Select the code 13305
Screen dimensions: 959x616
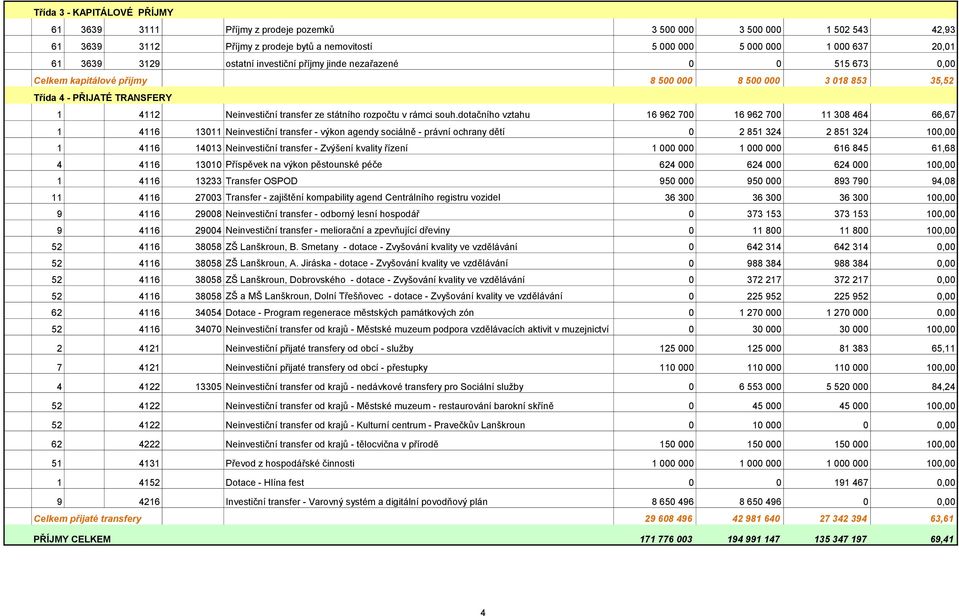coord(208,387)
